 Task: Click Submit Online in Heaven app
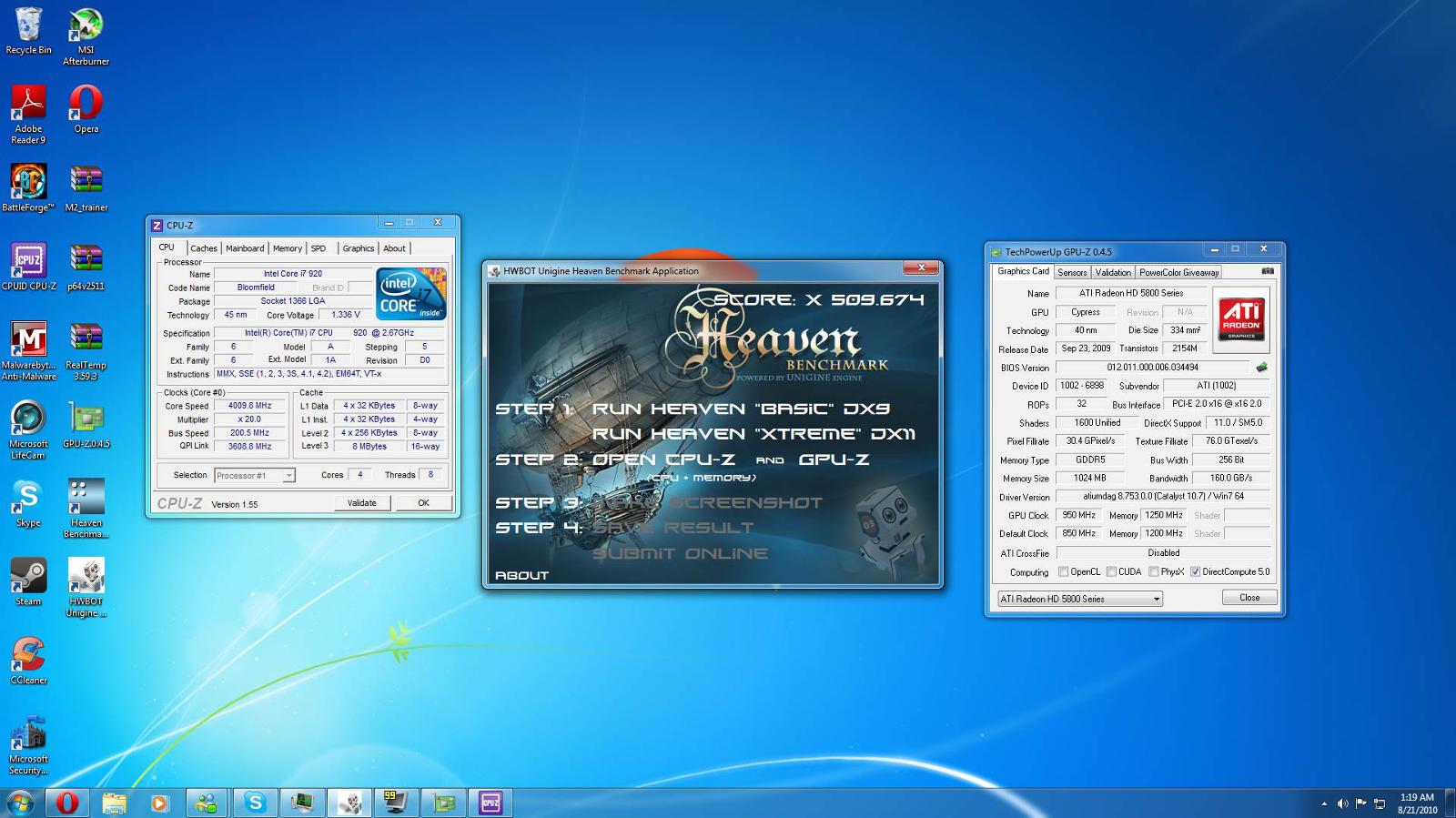coord(680,553)
